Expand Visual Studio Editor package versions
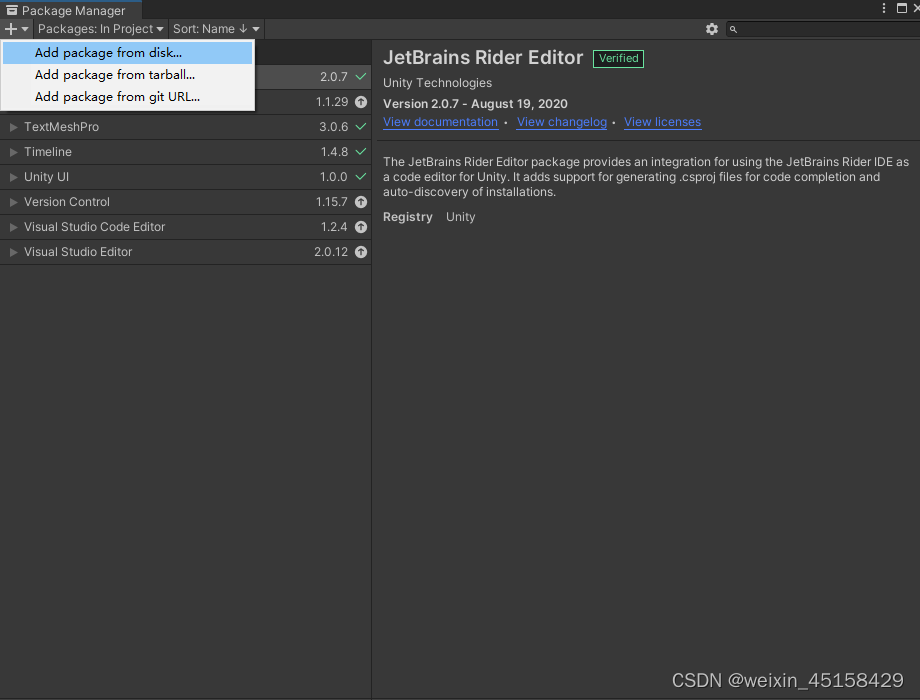The image size is (920, 700). click(13, 252)
